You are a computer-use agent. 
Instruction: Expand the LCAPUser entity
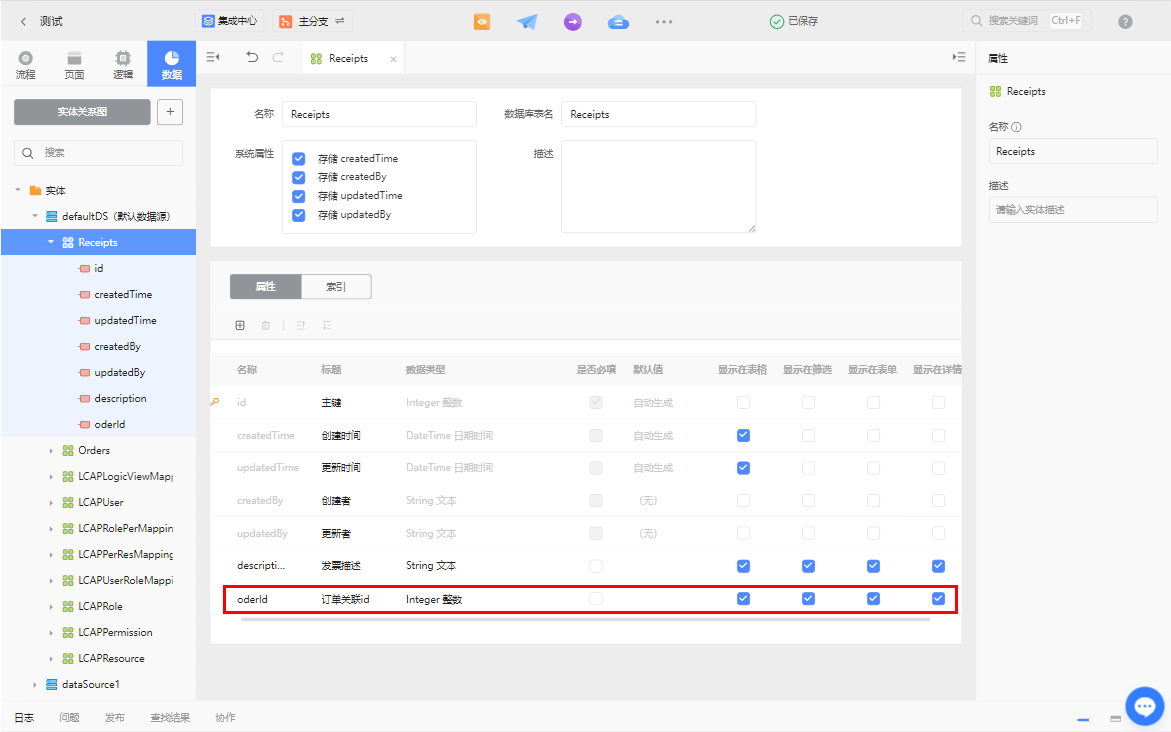point(51,503)
